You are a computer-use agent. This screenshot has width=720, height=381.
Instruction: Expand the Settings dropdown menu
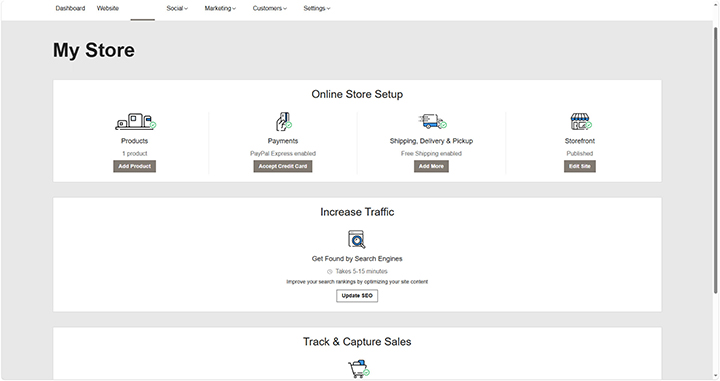pos(317,8)
